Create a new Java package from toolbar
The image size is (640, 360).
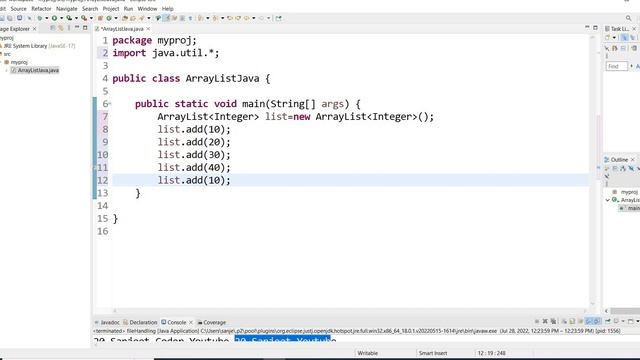pos(100,18)
